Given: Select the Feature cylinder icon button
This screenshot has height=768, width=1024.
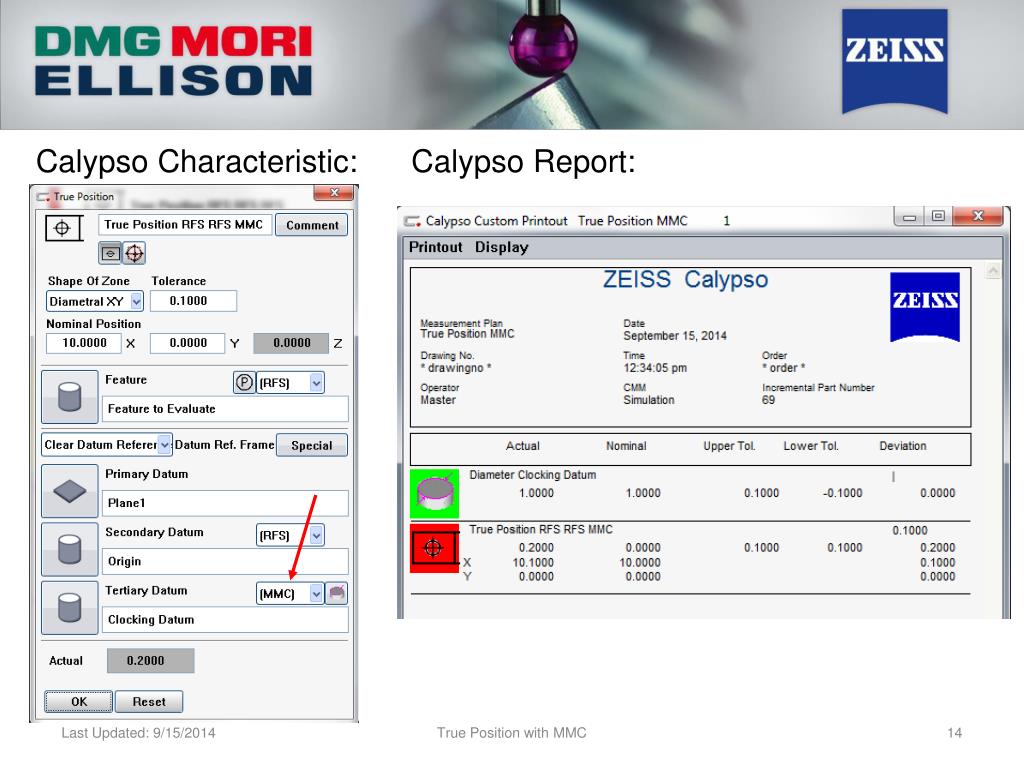Looking at the screenshot, I should 70,396.
